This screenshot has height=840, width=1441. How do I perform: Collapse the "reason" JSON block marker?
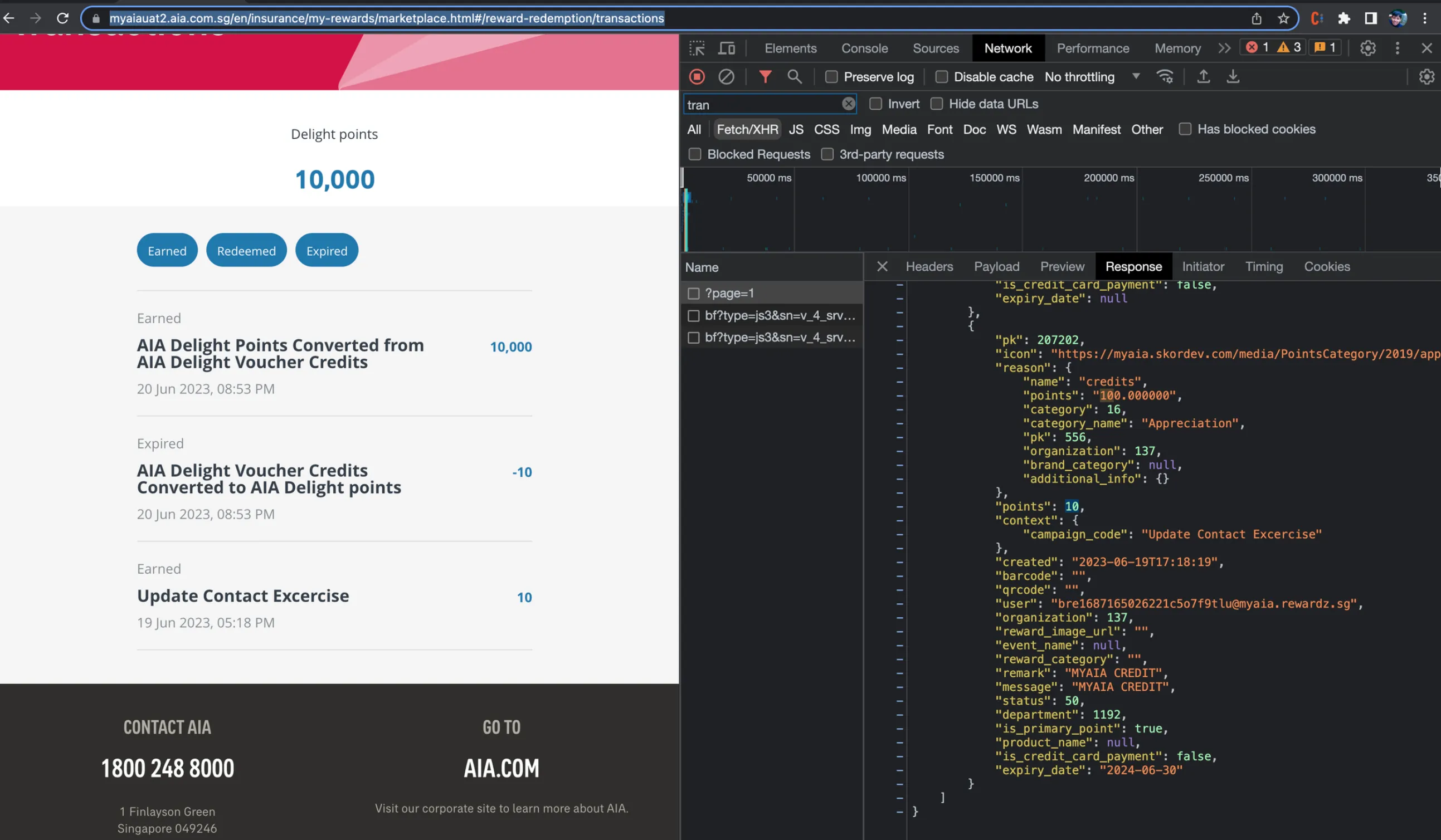pos(900,368)
